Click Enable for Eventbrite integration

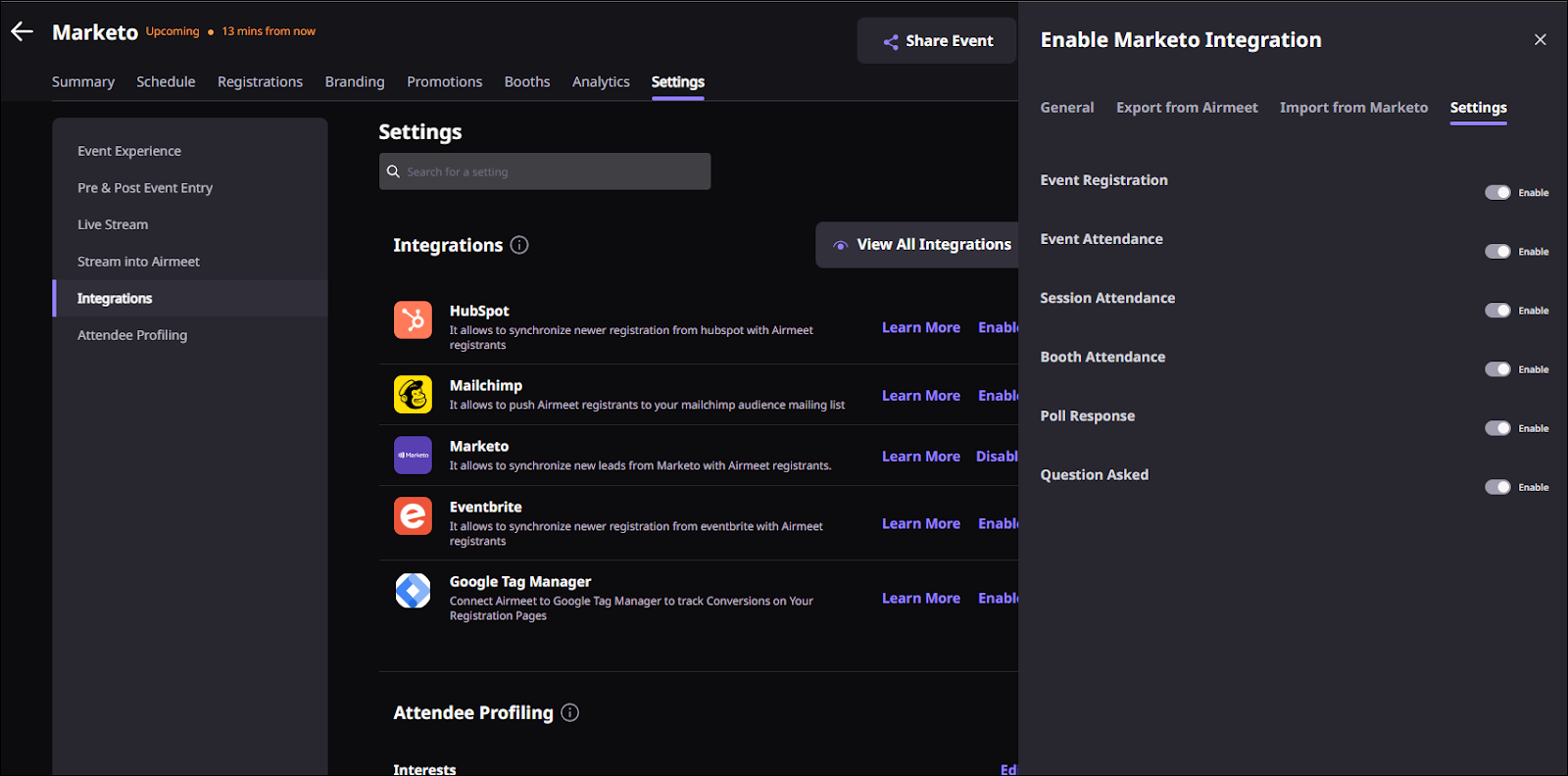pyautogui.click(x=998, y=523)
